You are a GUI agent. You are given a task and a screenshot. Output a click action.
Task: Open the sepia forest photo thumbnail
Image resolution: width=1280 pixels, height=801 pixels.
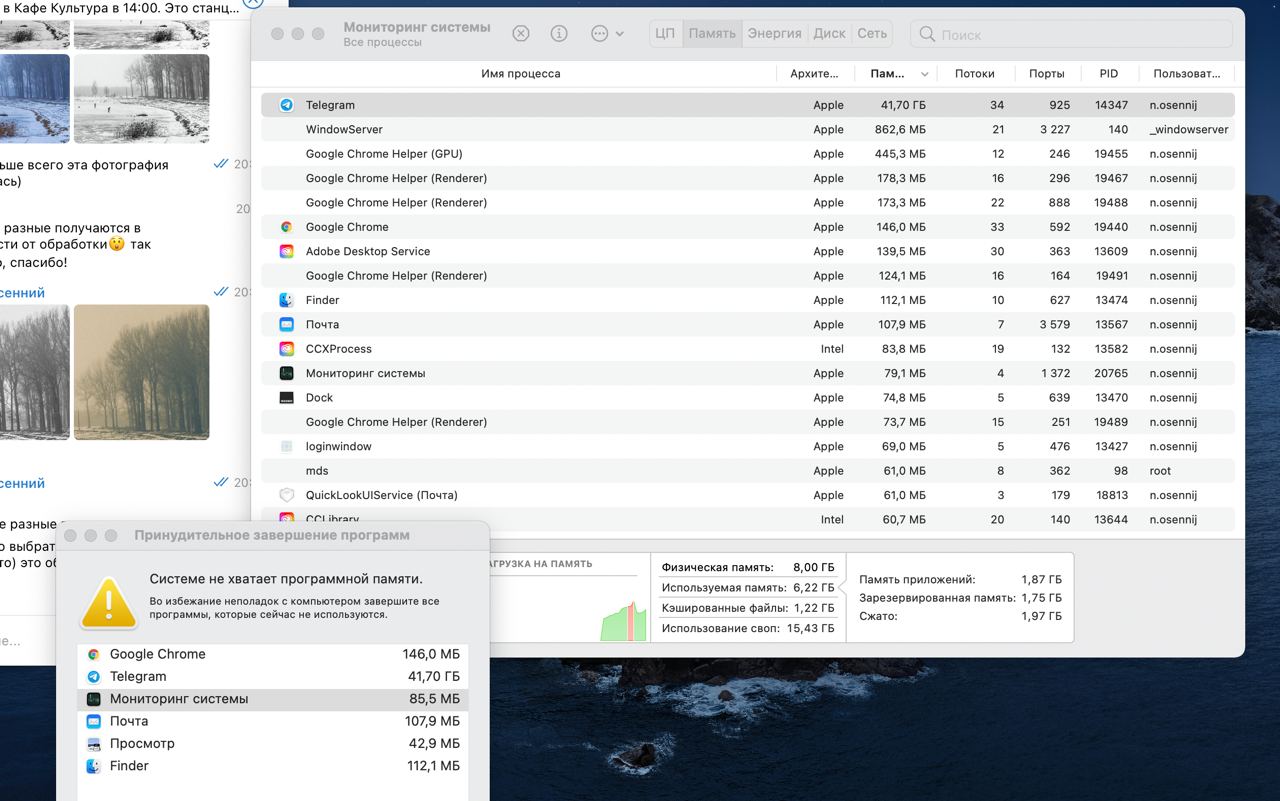point(141,372)
